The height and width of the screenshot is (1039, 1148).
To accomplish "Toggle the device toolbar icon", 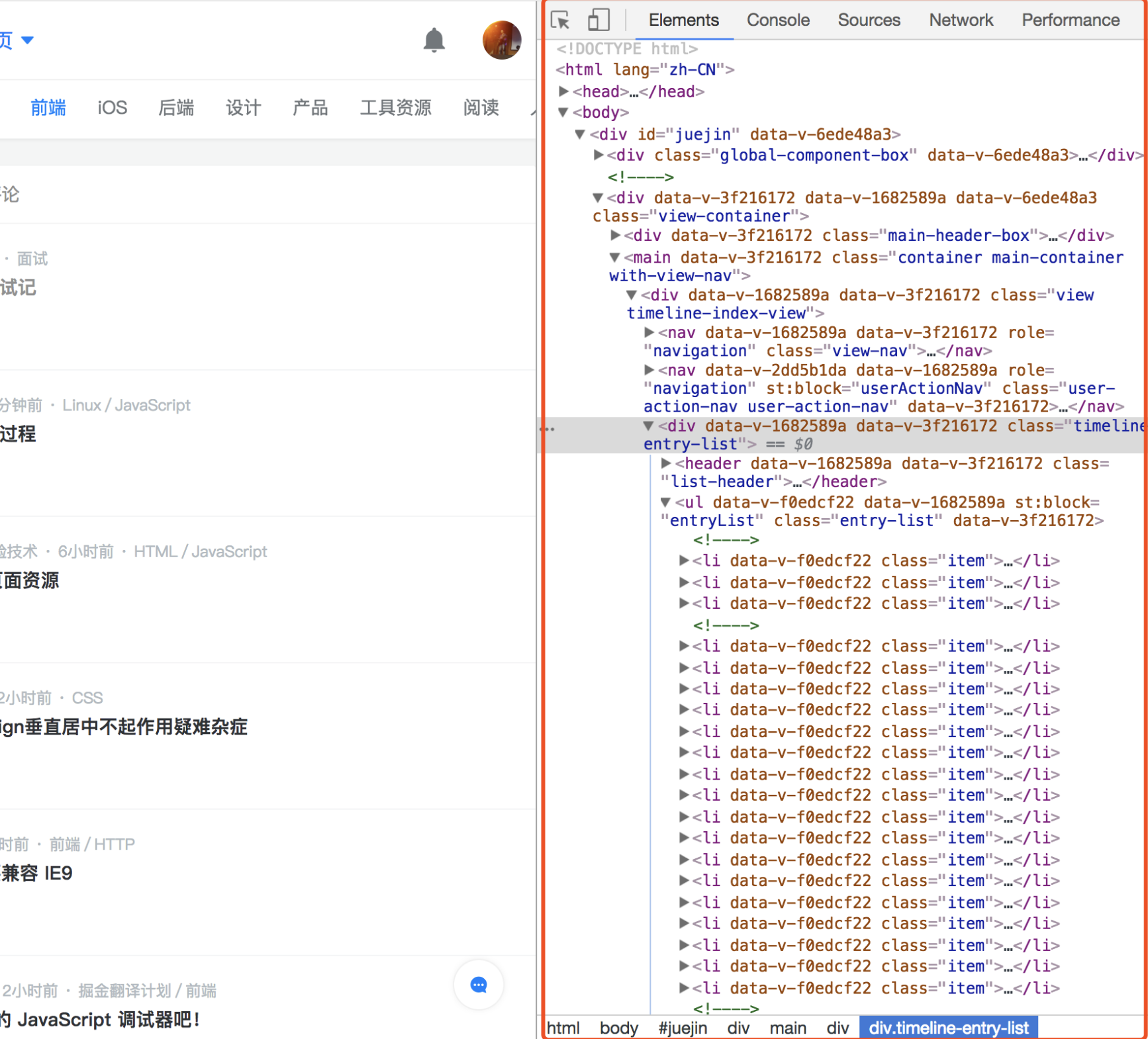I will tap(598, 21).
